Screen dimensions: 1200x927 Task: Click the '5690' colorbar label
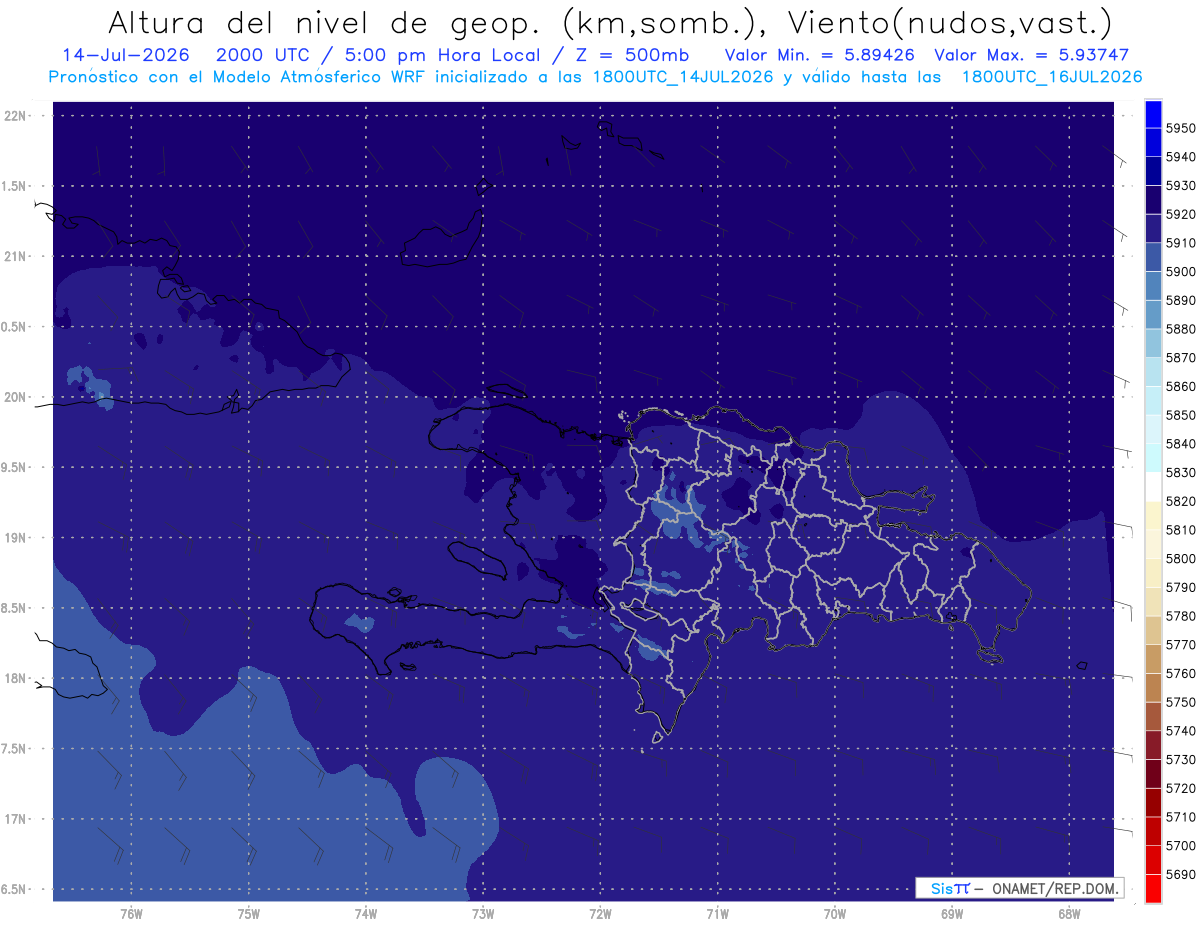tap(1180, 874)
